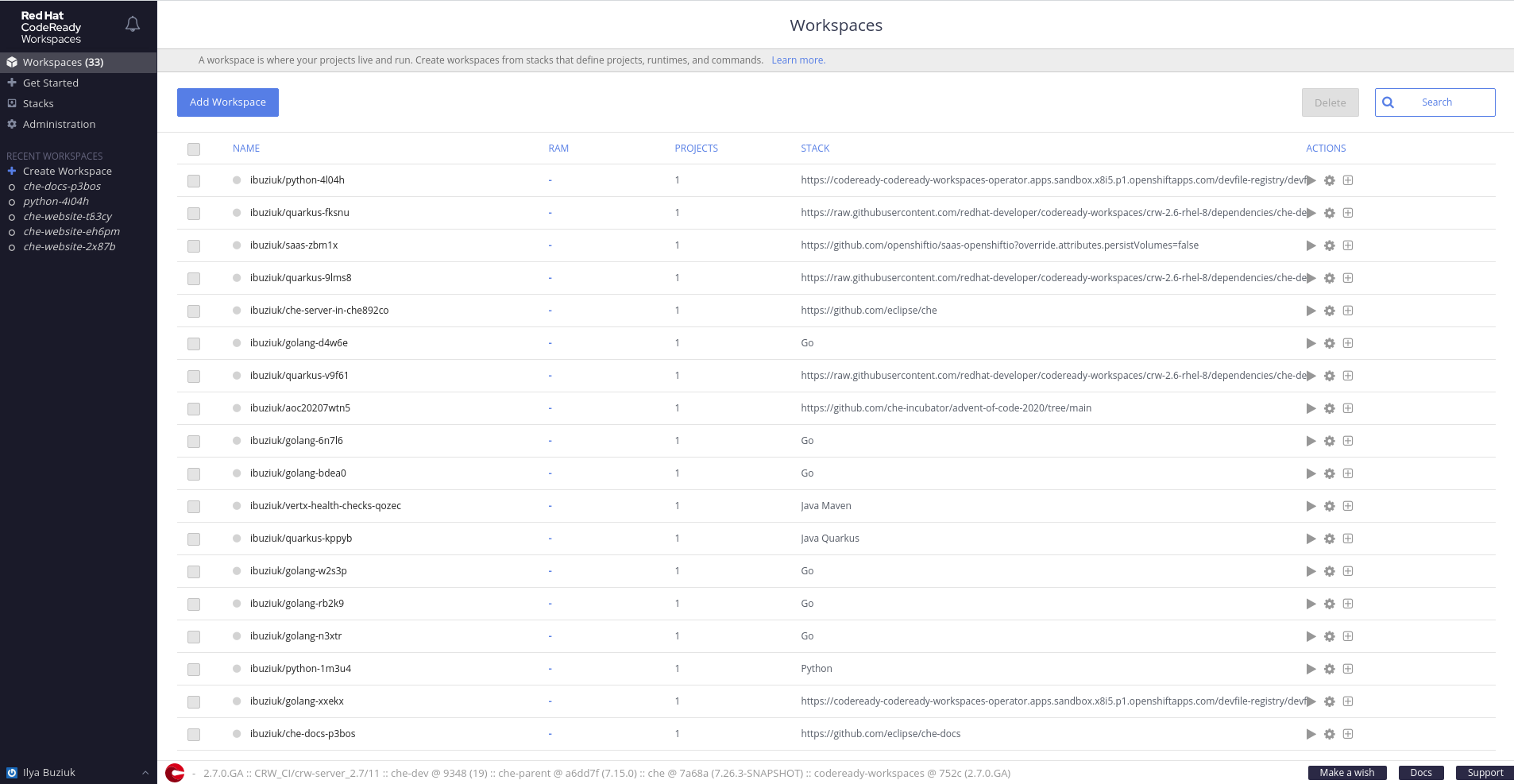This screenshot has width=1514, height=784.
Task: Run the ibuziuk/che-server-in-che892co workspace
Action: click(x=1311, y=311)
